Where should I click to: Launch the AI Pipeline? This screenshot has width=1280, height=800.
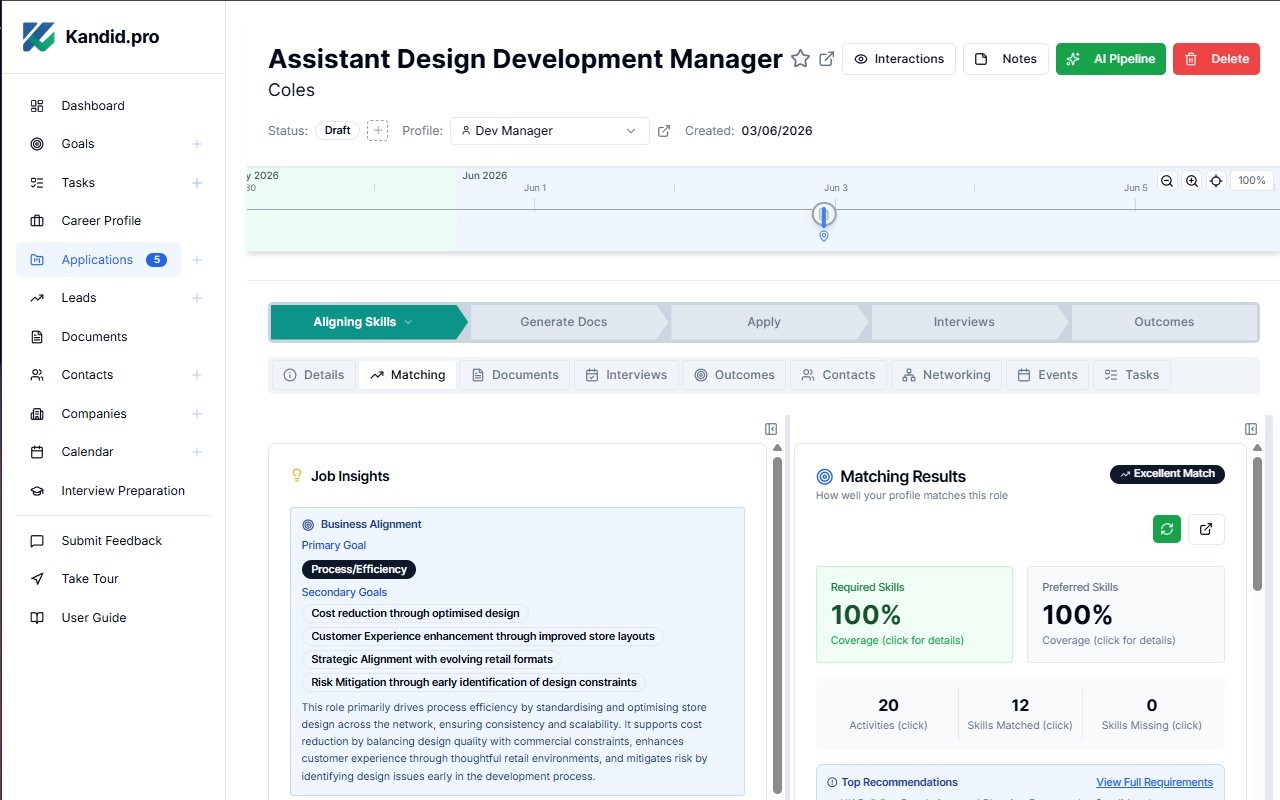point(1111,59)
